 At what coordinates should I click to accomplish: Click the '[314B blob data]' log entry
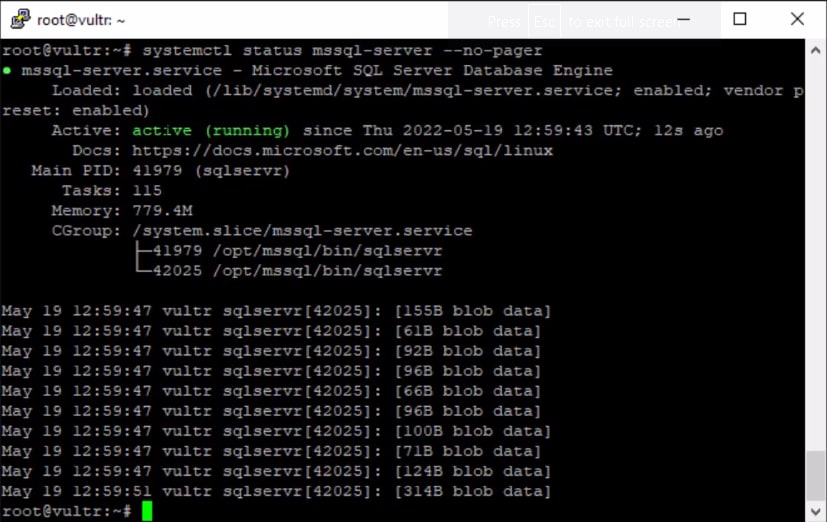click(473, 491)
